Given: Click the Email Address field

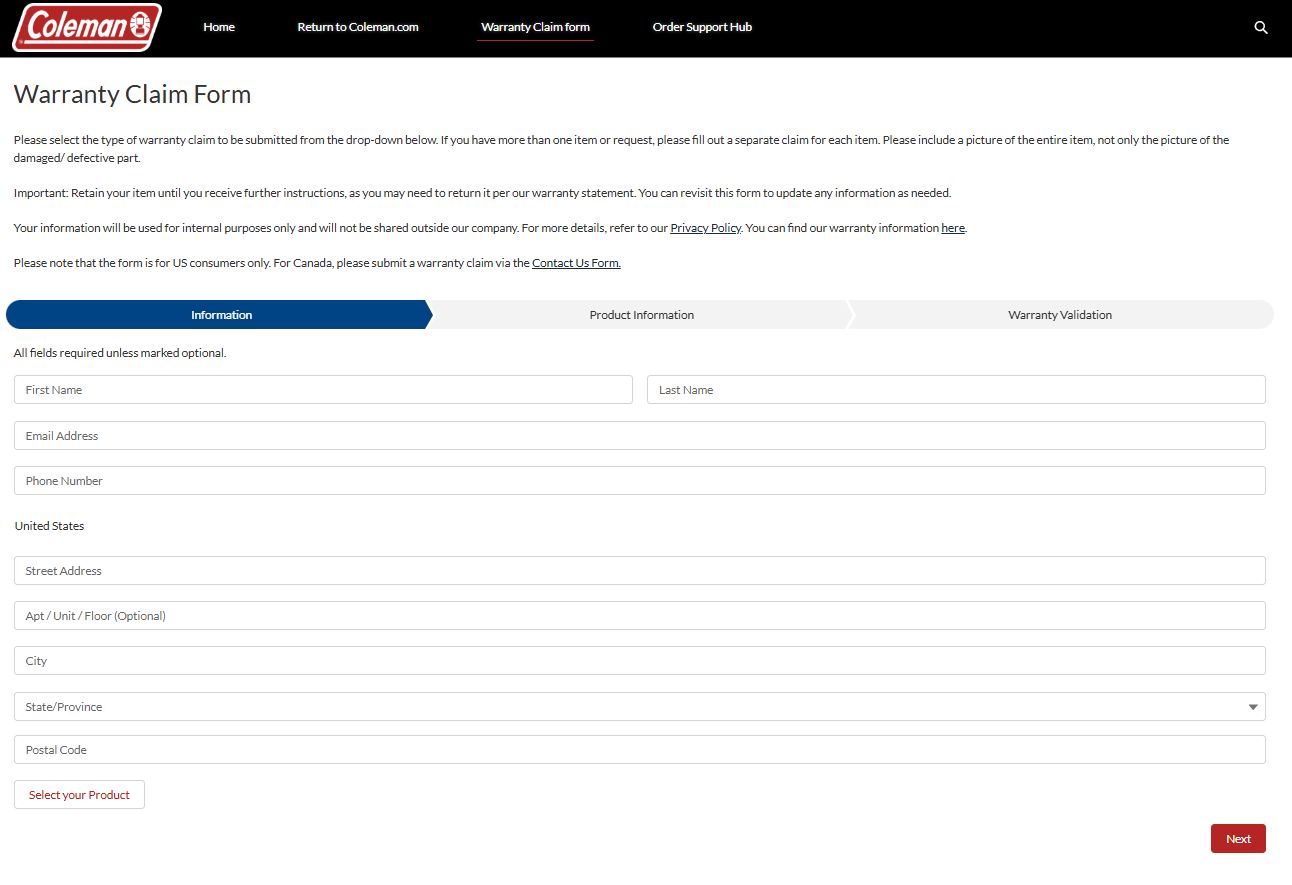Looking at the screenshot, I should coord(640,435).
